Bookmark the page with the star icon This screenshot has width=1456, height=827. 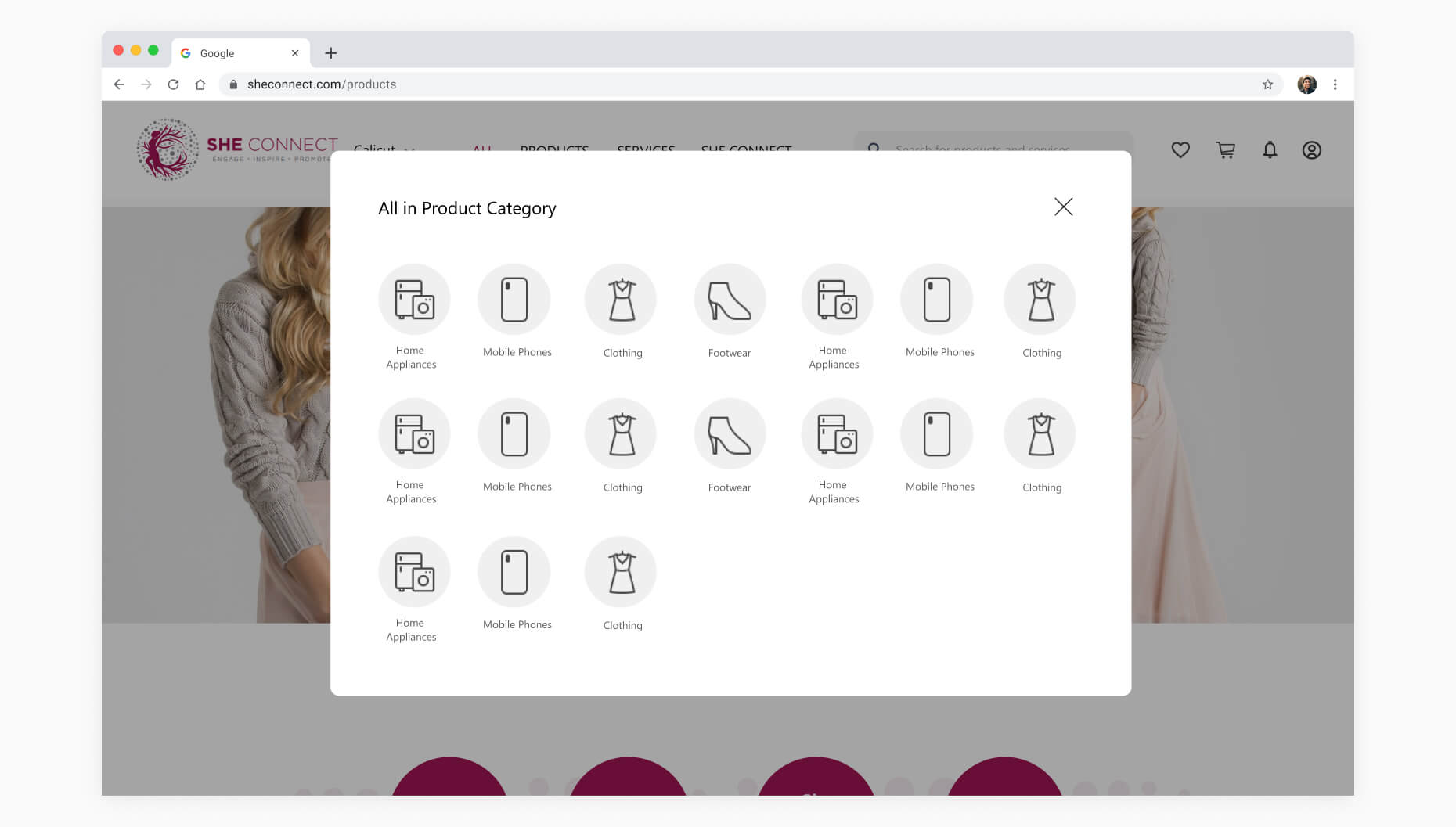1267,84
